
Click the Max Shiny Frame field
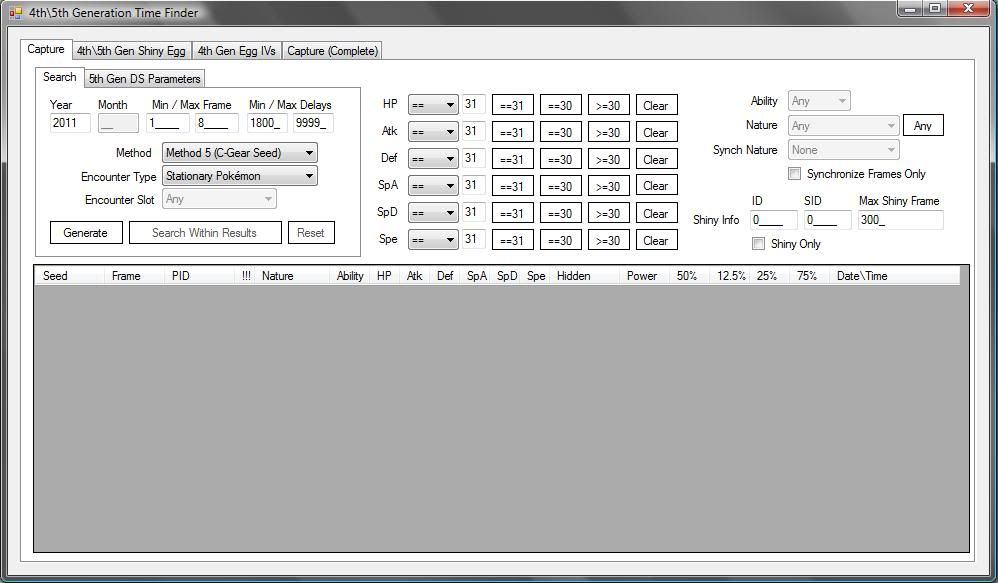click(x=901, y=220)
